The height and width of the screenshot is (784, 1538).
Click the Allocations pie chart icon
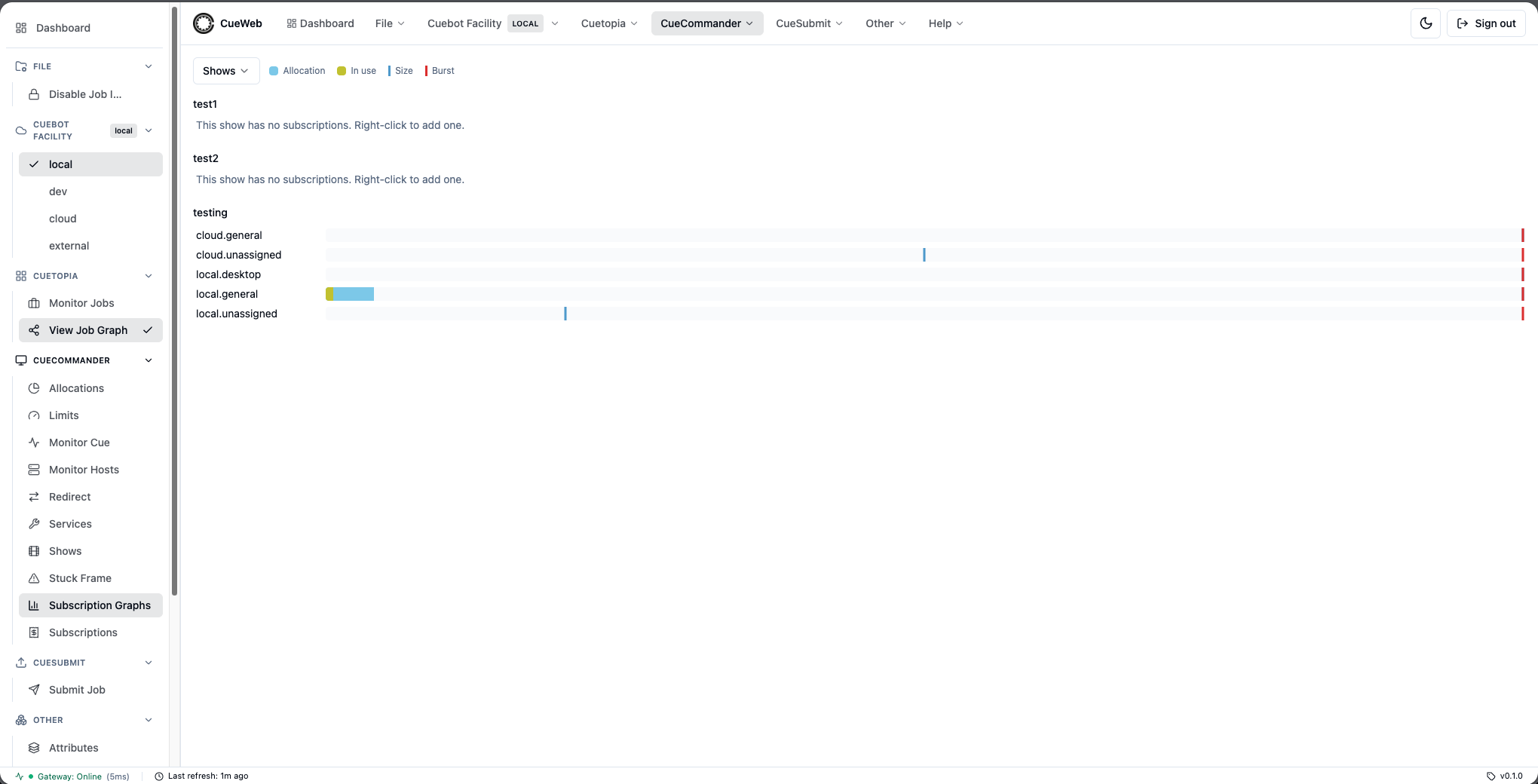(x=34, y=388)
